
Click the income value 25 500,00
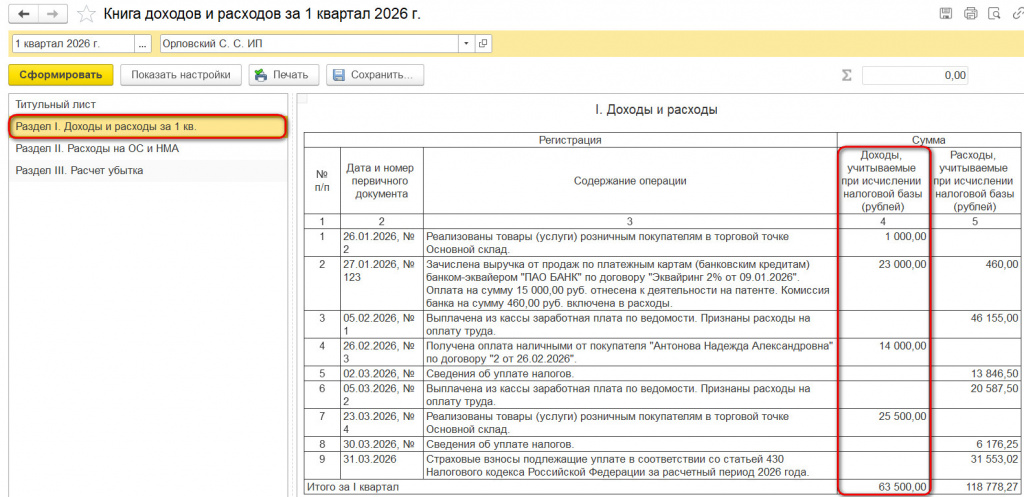pyautogui.click(x=901, y=416)
